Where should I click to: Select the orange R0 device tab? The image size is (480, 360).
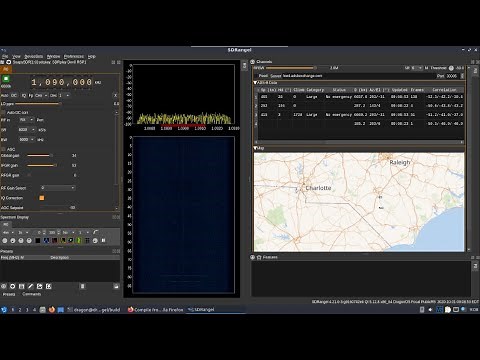point(6,69)
